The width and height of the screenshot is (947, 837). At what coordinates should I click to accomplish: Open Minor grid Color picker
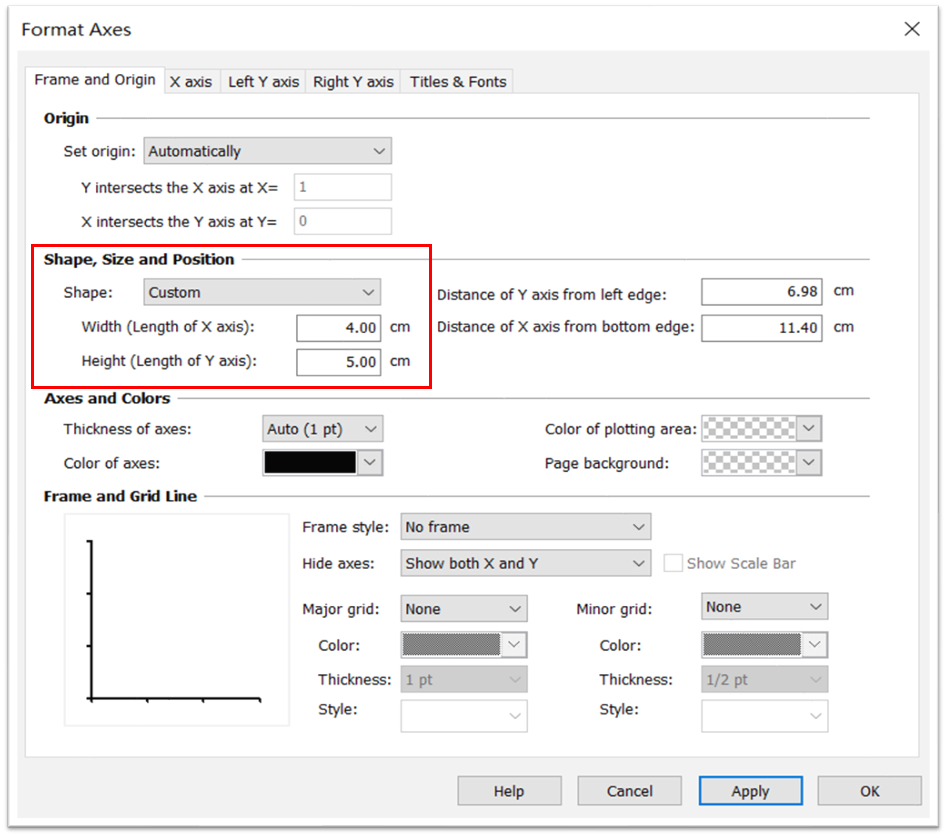point(765,645)
